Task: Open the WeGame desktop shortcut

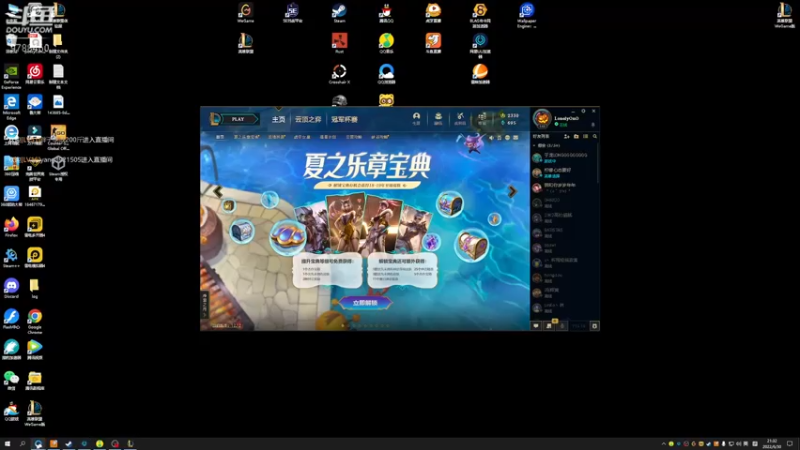Action: pos(245,13)
